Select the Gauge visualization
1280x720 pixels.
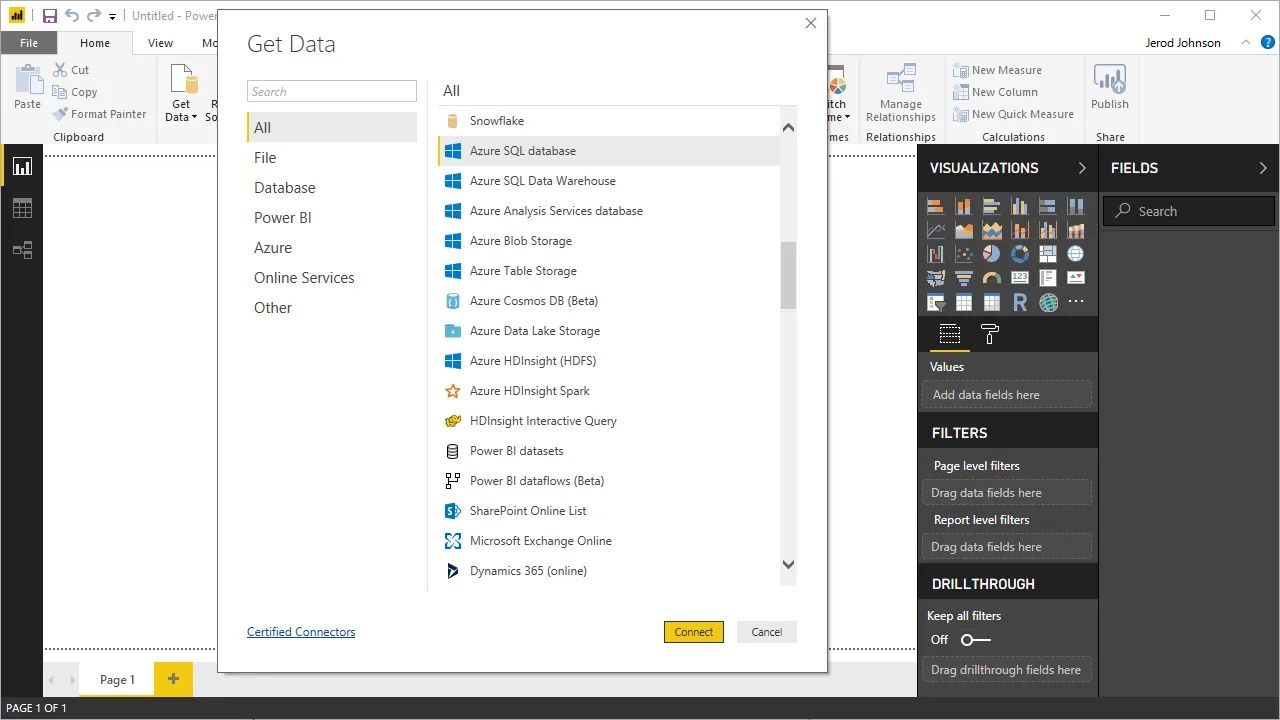point(992,277)
